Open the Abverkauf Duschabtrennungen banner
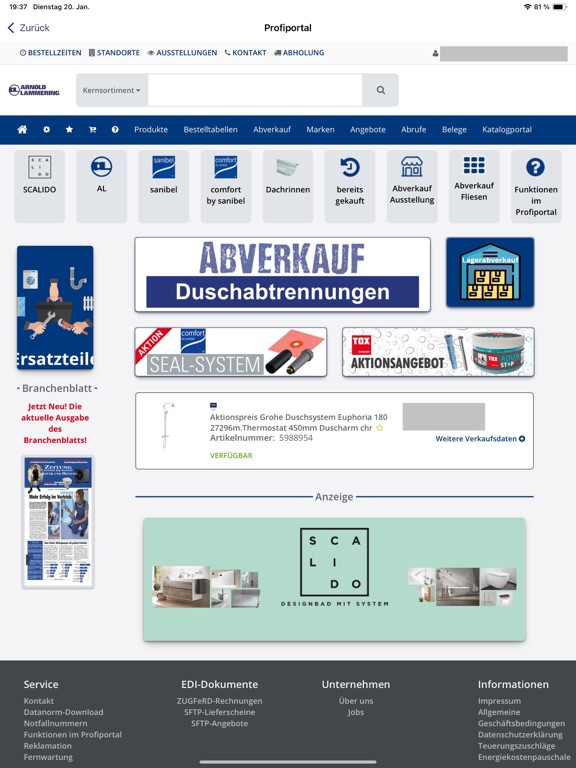This screenshot has width=576, height=768. click(283, 275)
